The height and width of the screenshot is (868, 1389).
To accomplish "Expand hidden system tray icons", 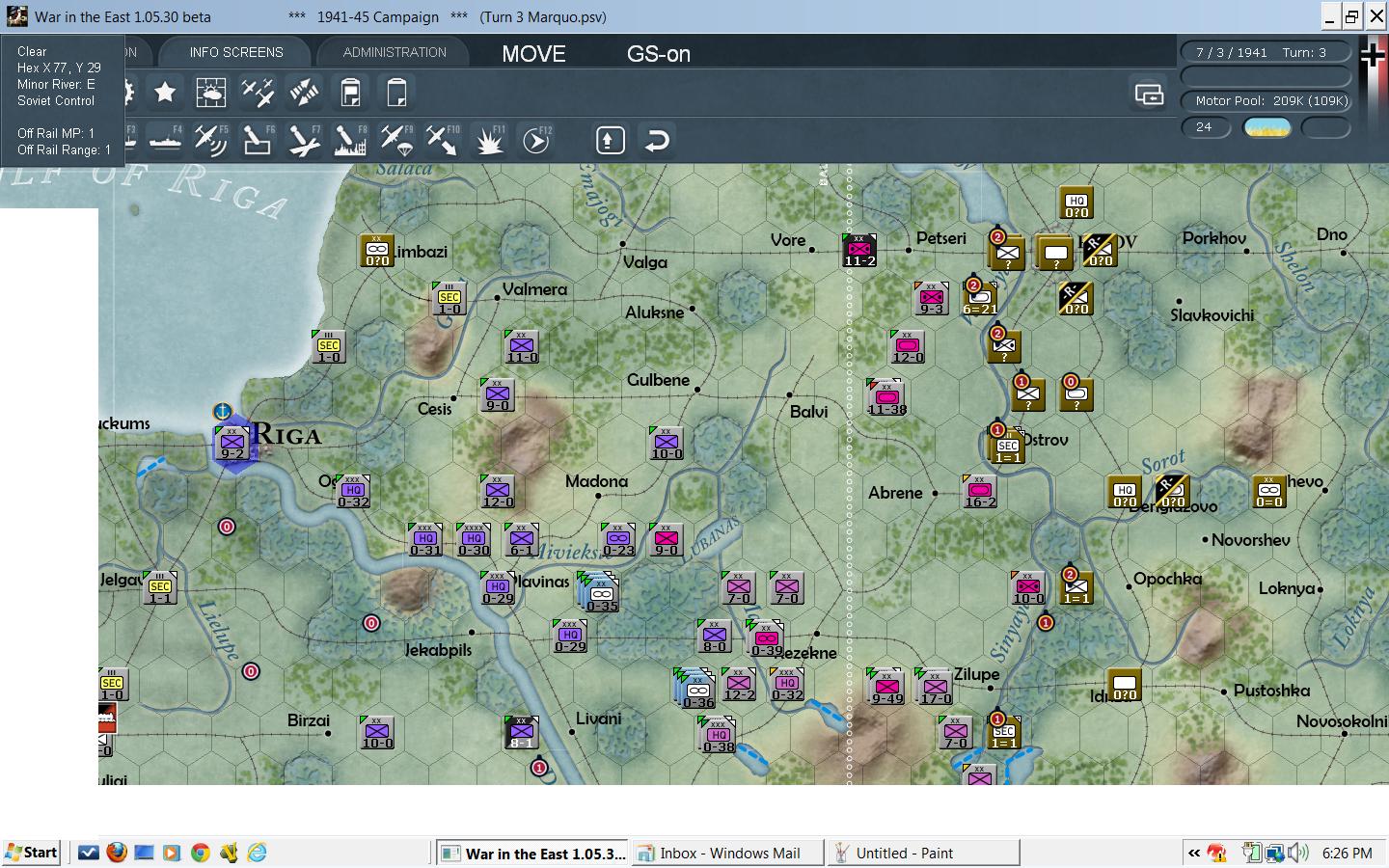I will [1194, 853].
